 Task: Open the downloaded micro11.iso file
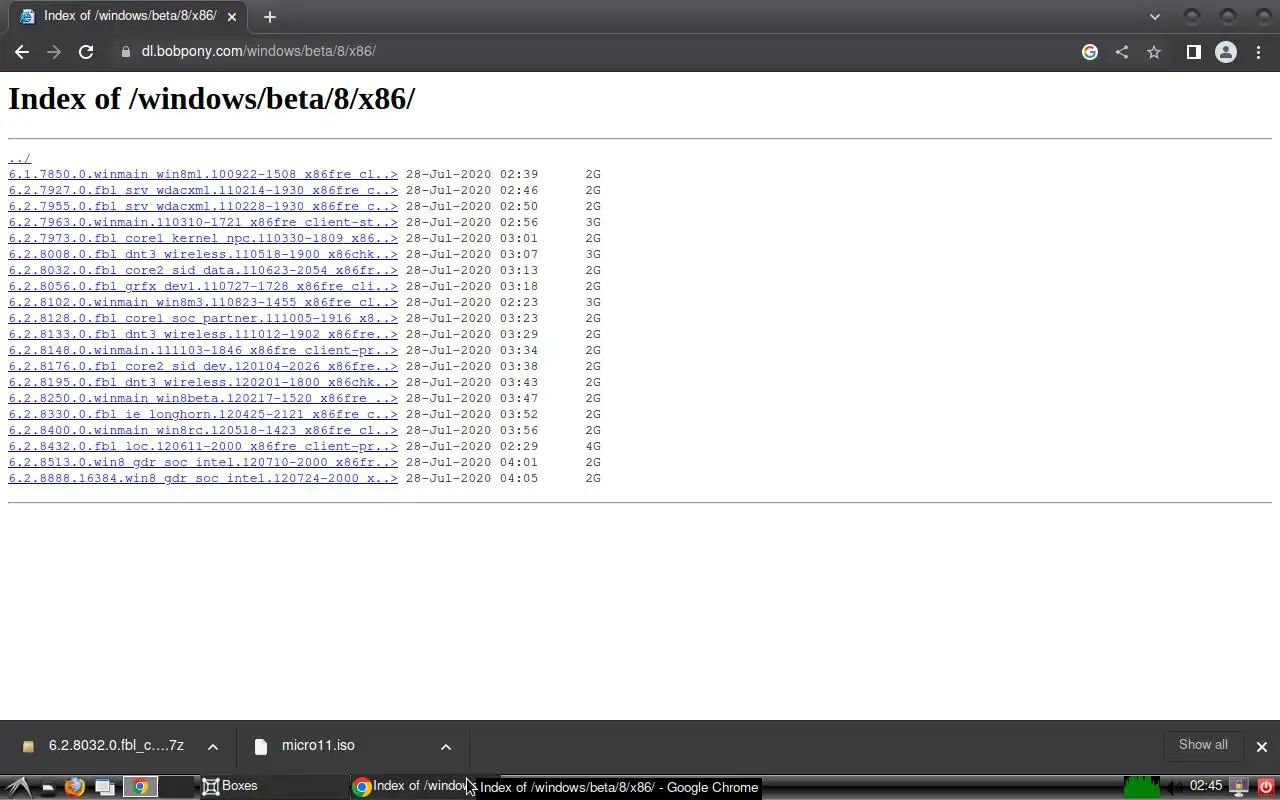click(x=305, y=746)
